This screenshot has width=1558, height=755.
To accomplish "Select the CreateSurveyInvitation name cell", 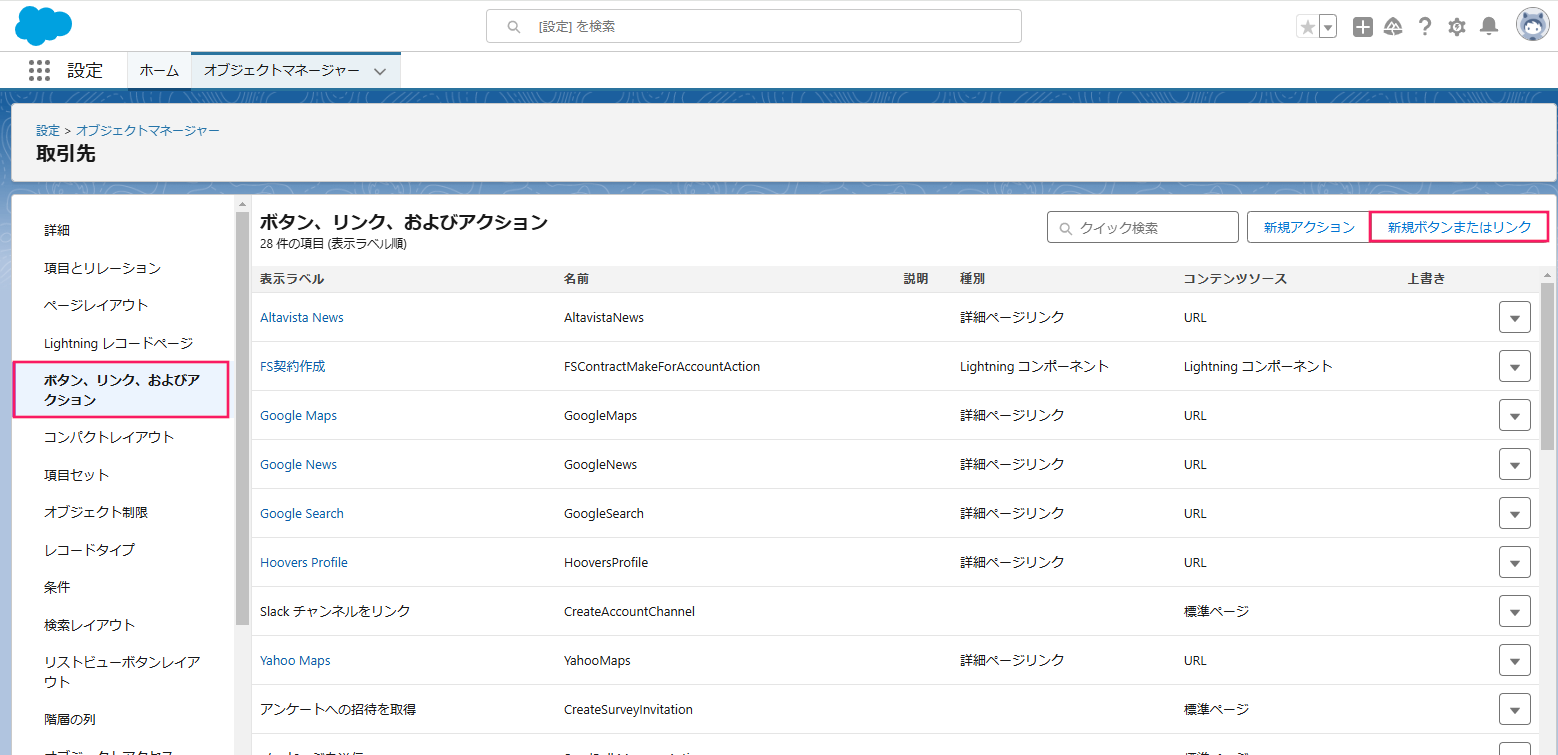I will coord(628,709).
